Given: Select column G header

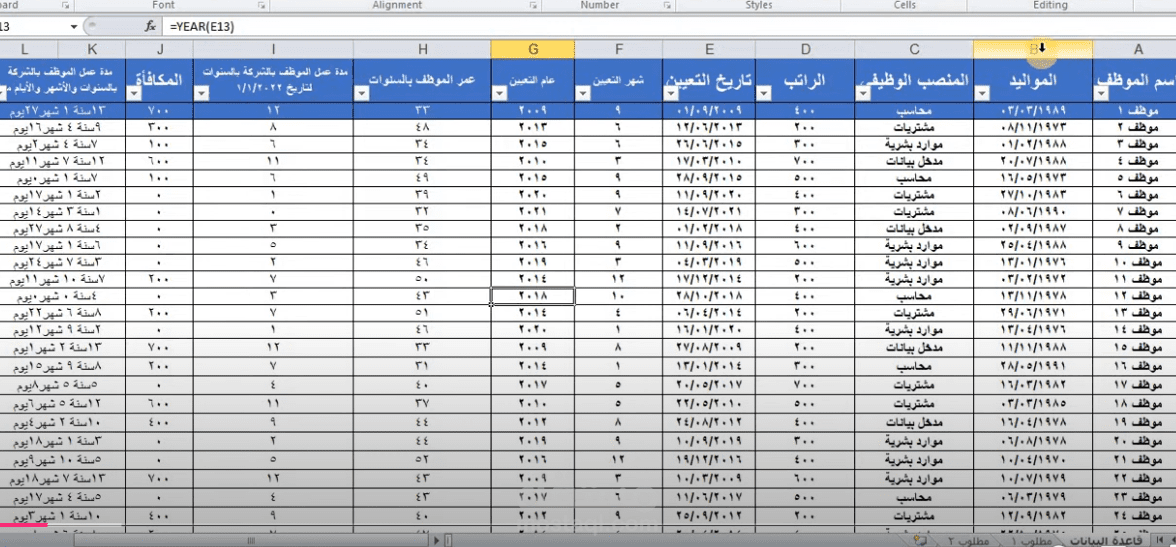Looking at the screenshot, I should coord(532,50).
